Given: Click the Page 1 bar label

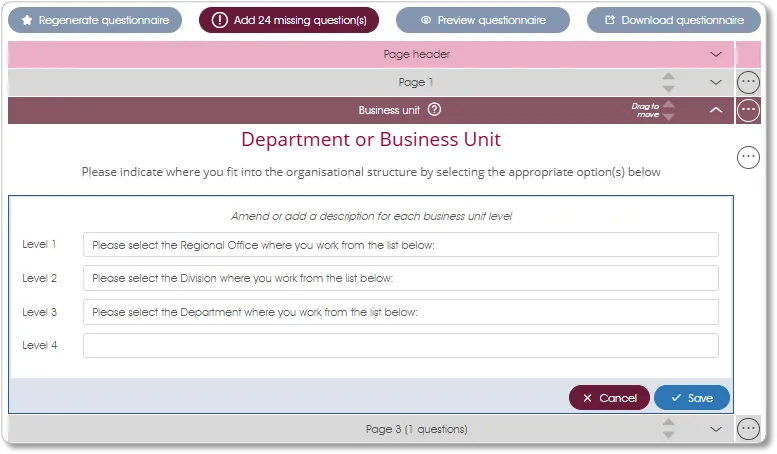Looking at the screenshot, I should point(416,82).
